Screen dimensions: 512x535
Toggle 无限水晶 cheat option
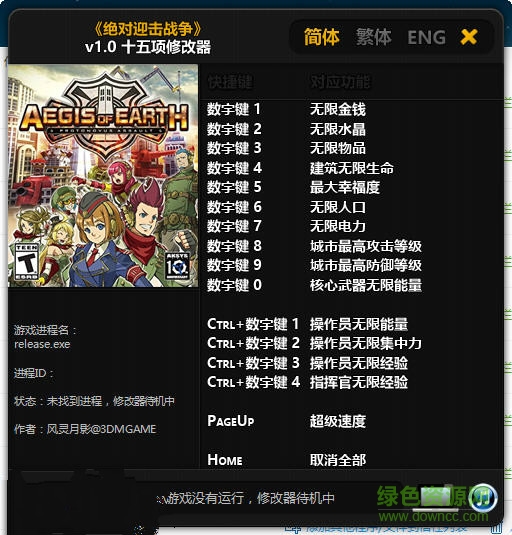(x=338, y=129)
